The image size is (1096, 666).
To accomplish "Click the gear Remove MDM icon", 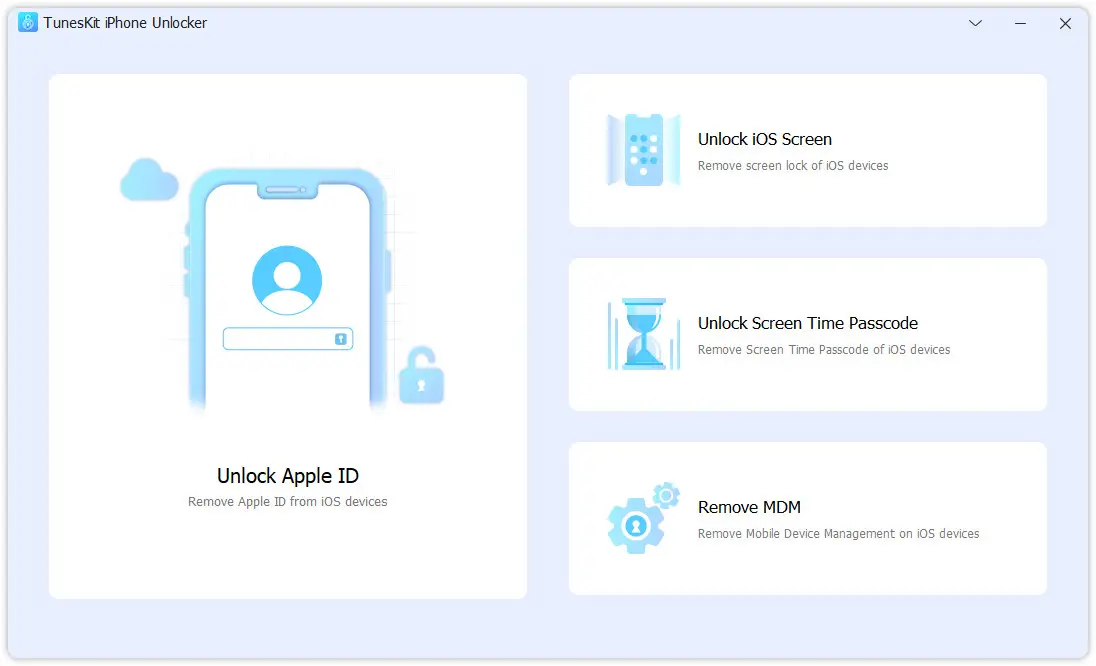I will [x=644, y=518].
